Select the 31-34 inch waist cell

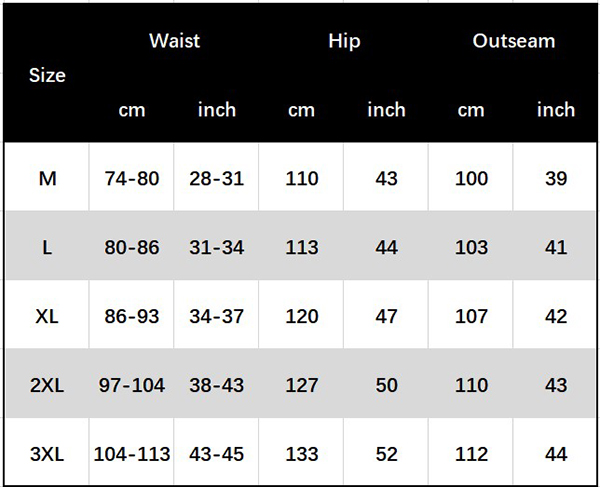coord(216,247)
